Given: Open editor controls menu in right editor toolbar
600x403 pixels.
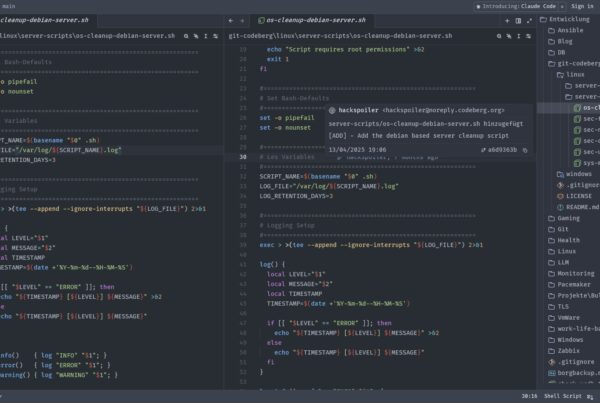Looking at the screenshot, I should (528, 36).
